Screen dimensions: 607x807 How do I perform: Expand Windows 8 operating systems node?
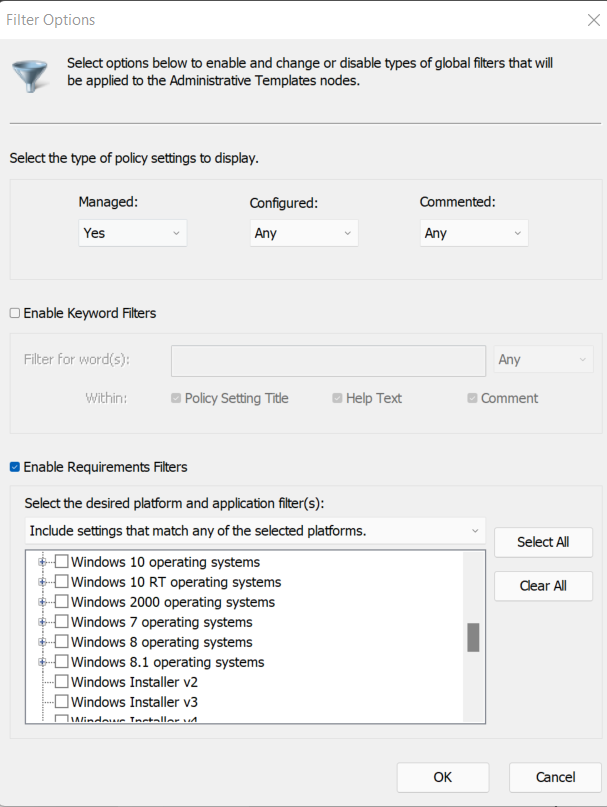(43, 642)
